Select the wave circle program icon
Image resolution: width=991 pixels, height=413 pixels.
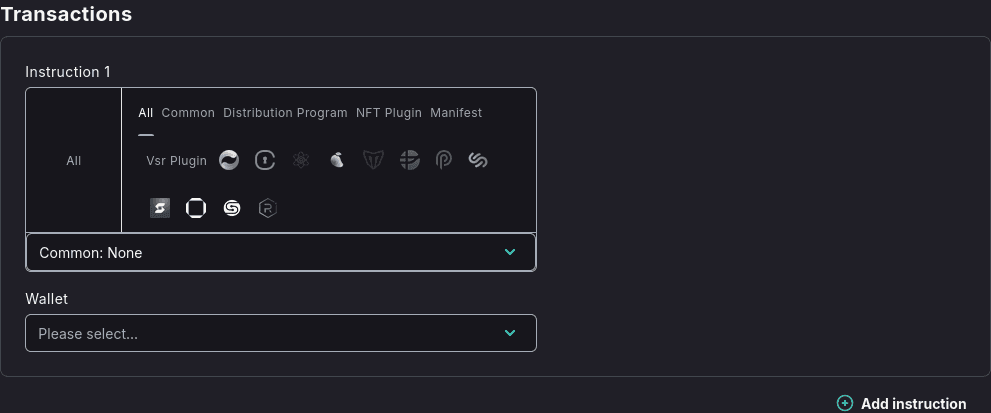point(229,160)
